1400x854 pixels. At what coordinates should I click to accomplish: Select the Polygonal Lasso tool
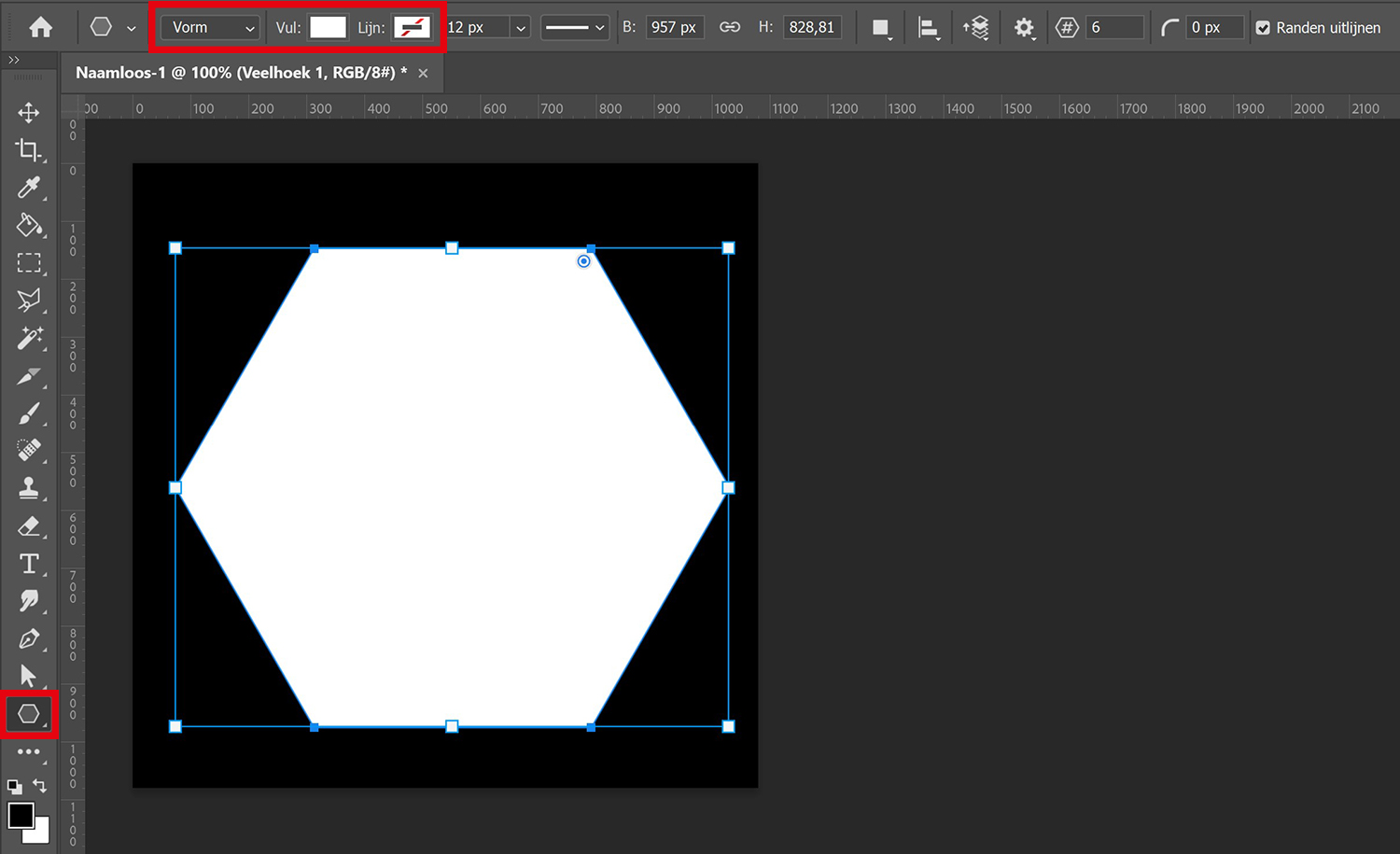tap(29, 301)
